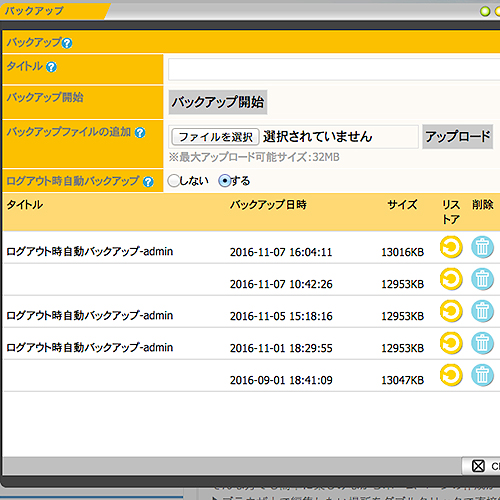Click the タイトル text input field

pos(334,69)
